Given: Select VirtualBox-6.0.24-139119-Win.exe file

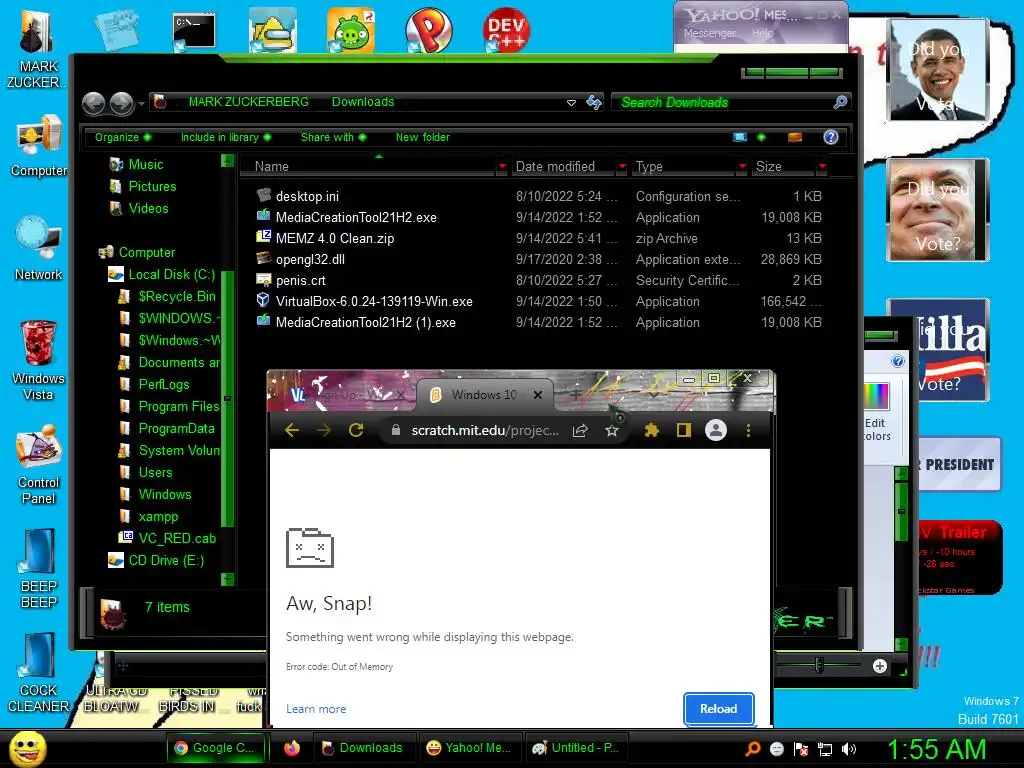Looking at the screenshot, I should pos(374,302).
